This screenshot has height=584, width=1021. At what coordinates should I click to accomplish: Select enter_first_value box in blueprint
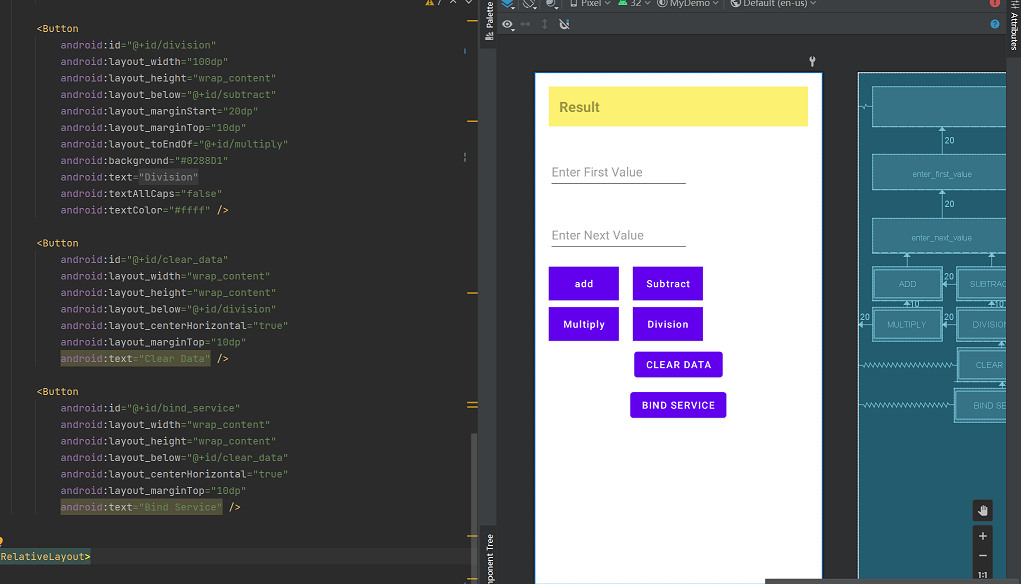(939, 173)
